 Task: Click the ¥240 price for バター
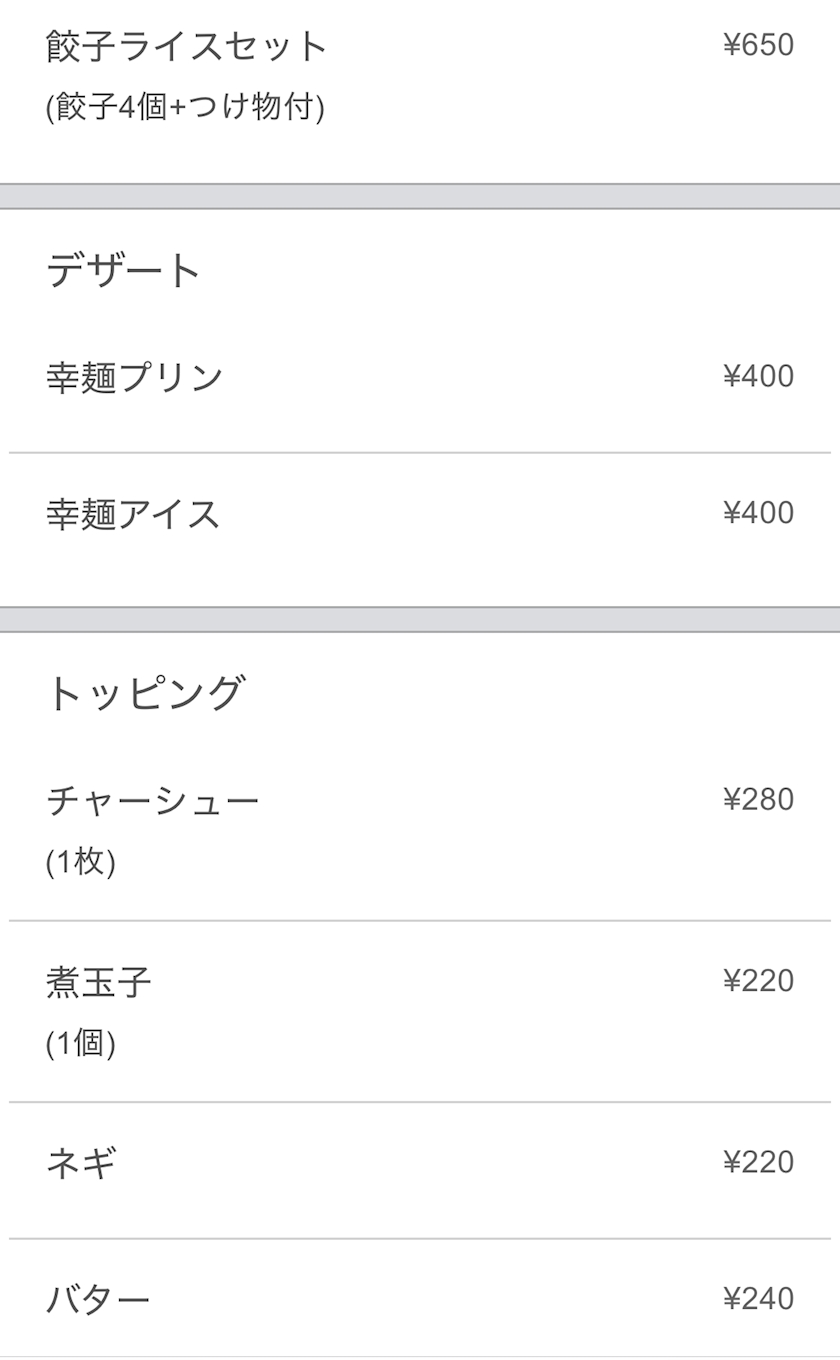click(758, 1298)
